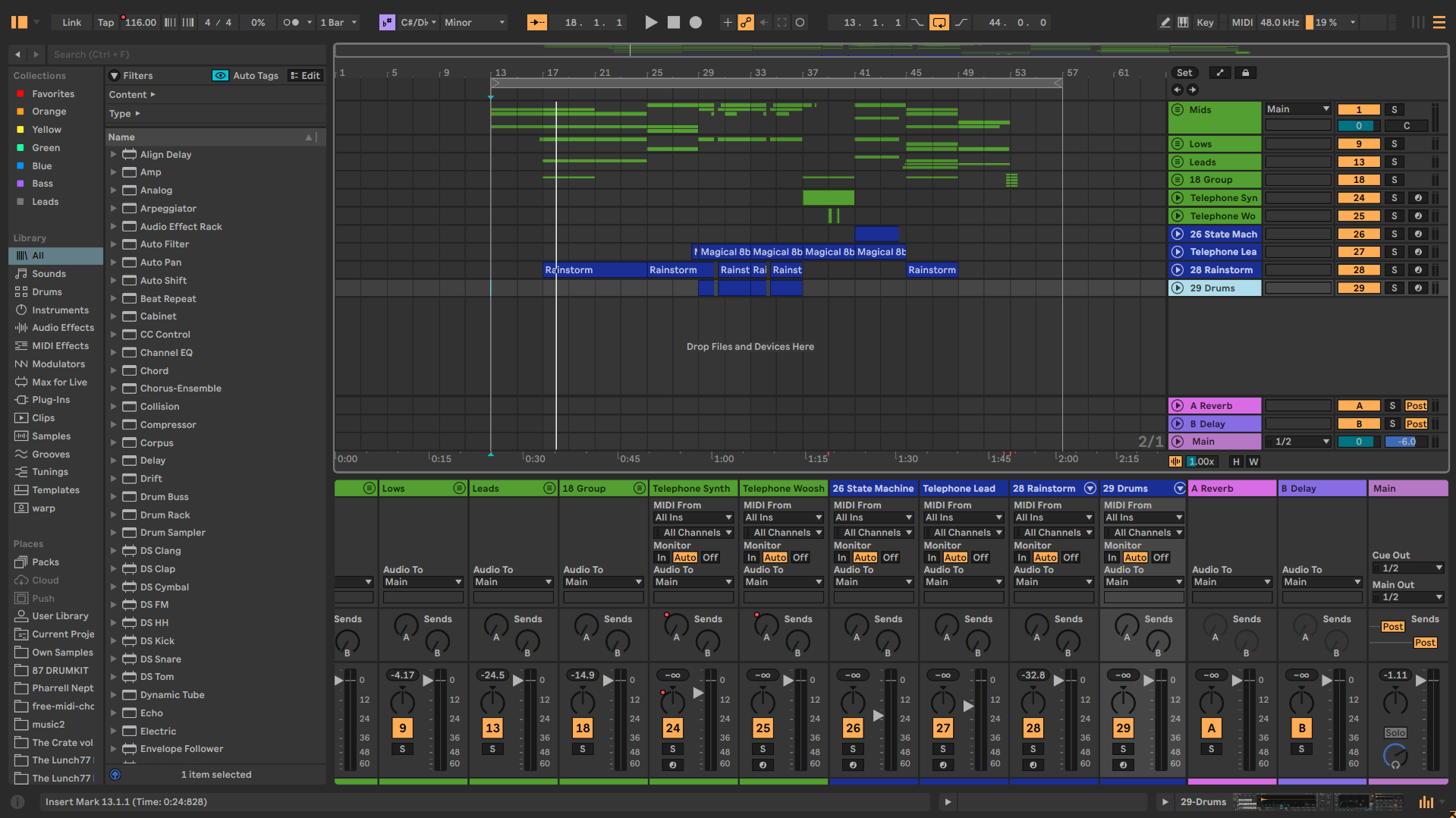Click the metronome icon
Screen dimensions: 1456x818
click(x=292, y=23)
